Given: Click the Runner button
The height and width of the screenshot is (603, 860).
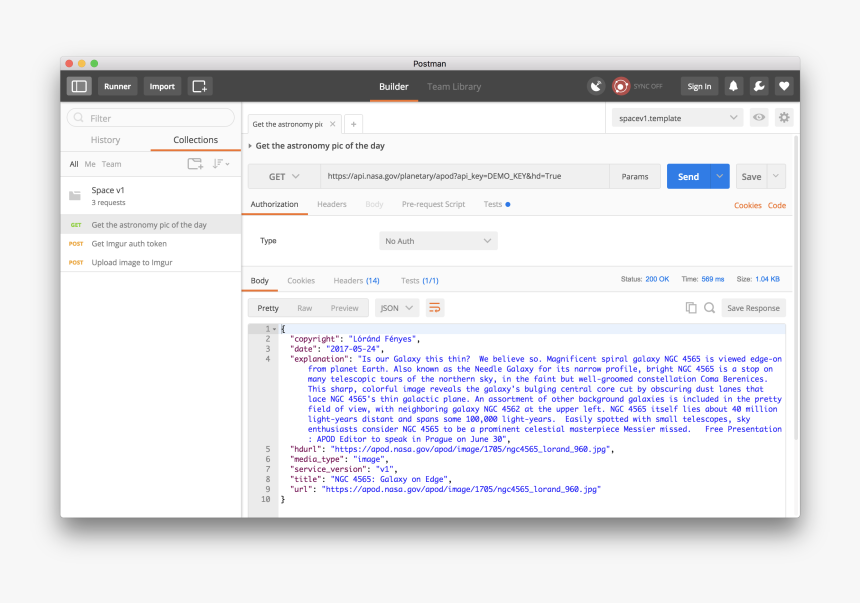Looking at the screenshot, I should (x=117, y=86).
